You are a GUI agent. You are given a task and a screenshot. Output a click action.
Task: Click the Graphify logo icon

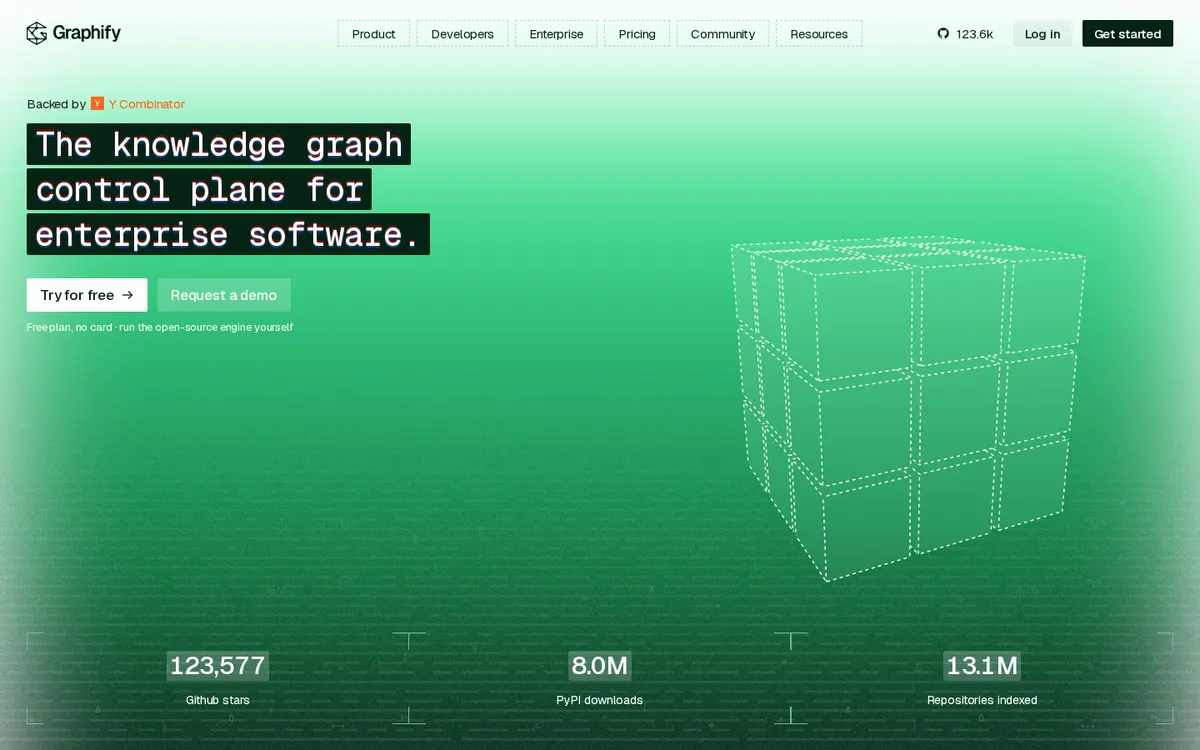pyautogui.click(x=37, y=33)
